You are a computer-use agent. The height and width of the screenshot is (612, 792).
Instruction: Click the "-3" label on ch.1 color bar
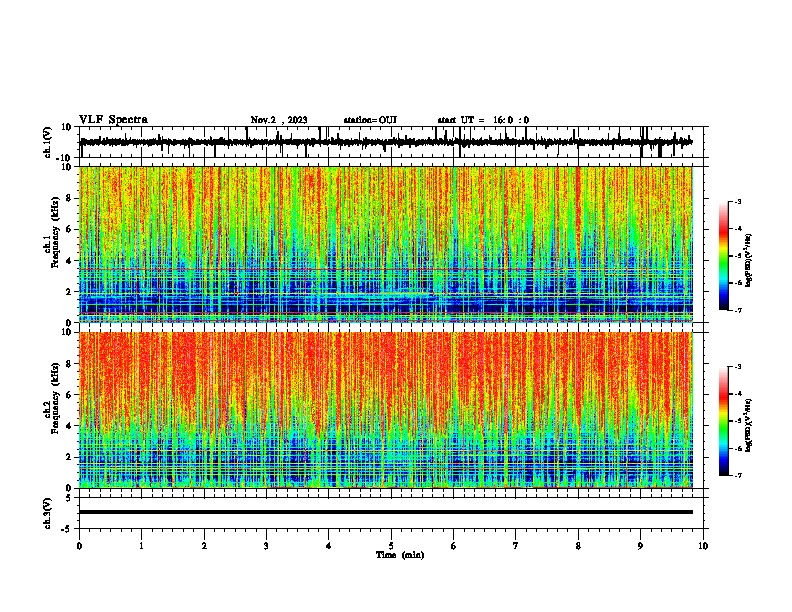click(737, 201)
